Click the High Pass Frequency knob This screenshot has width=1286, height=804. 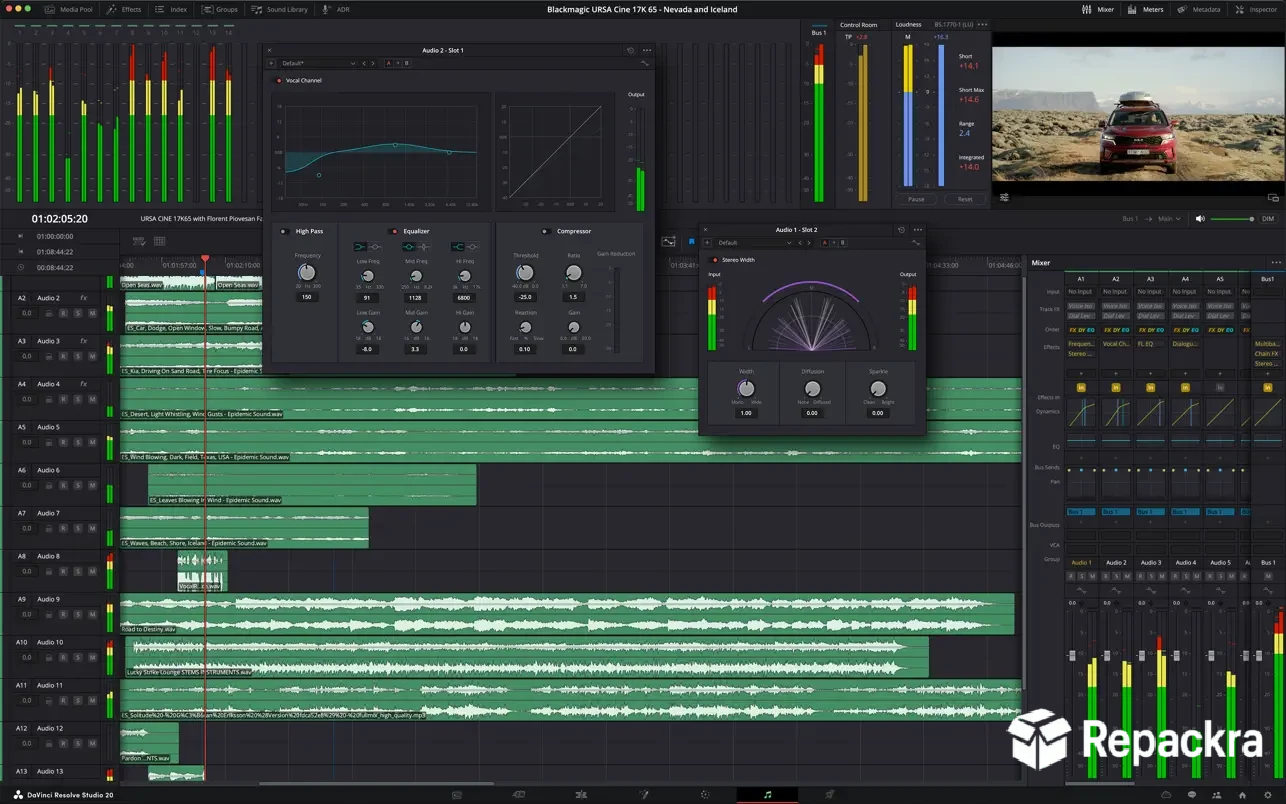[x=307, y=273]
